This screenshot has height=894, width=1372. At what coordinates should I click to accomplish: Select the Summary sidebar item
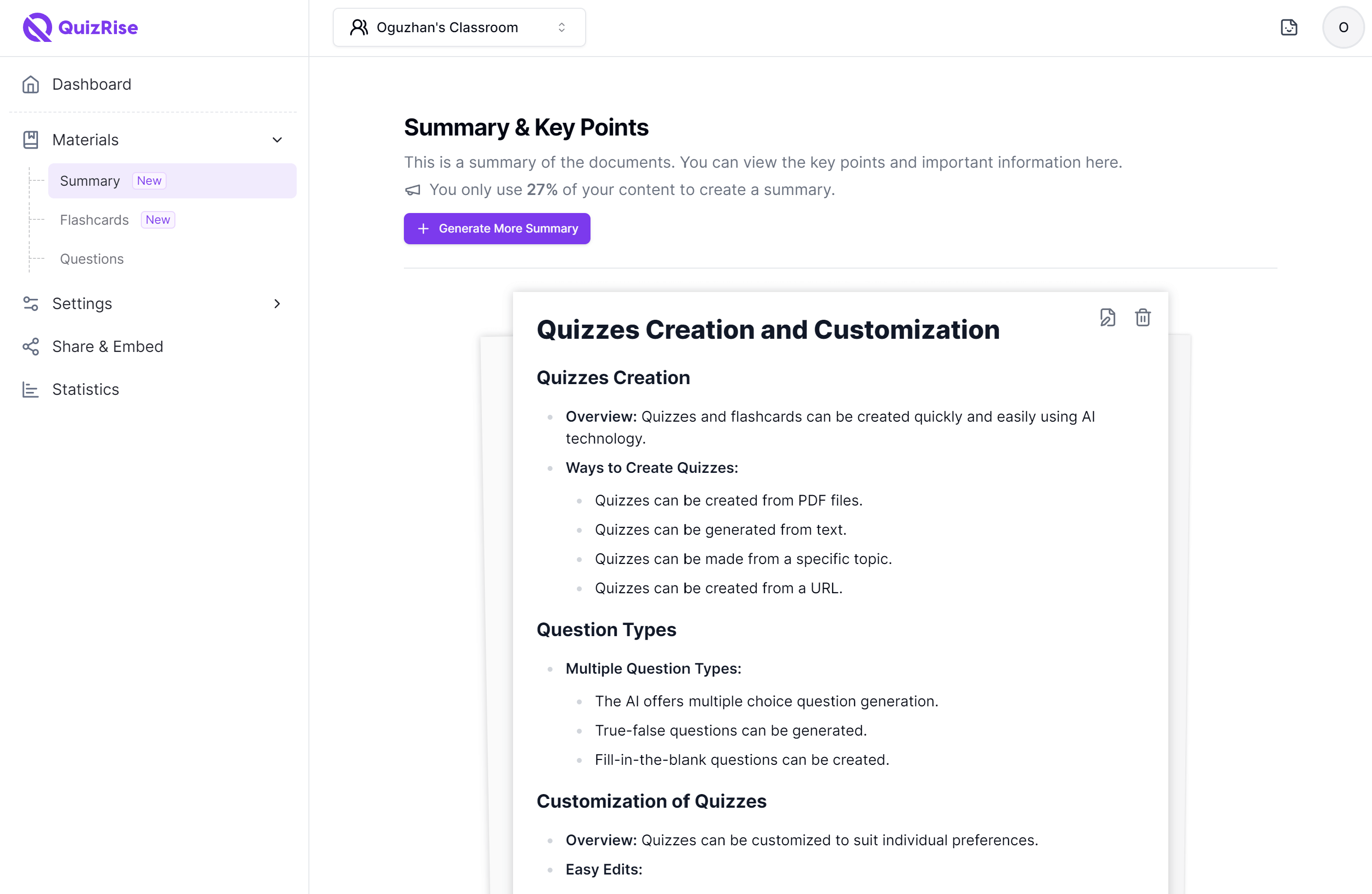point(90,180)
